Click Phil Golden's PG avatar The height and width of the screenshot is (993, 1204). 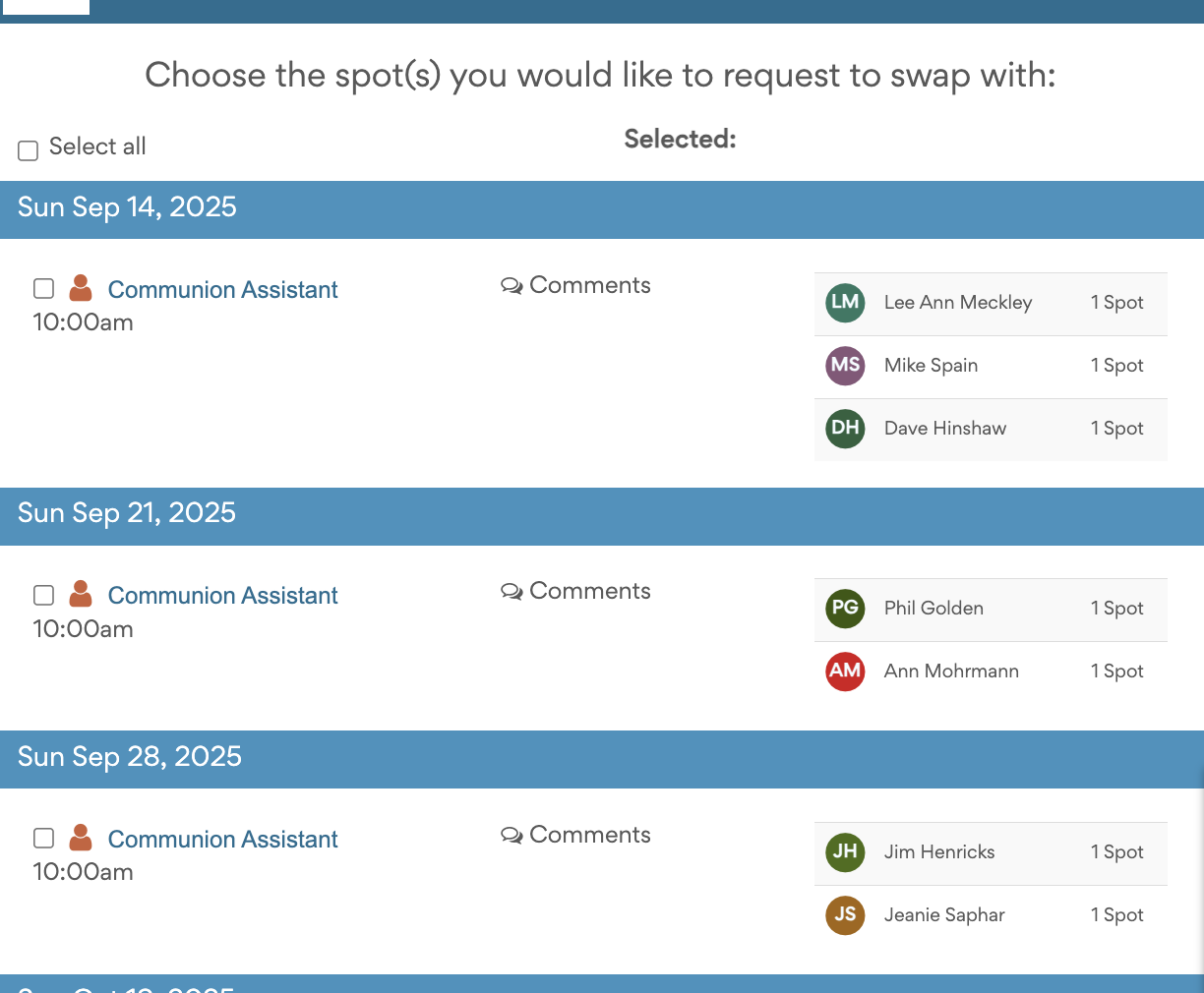(845, 609)
